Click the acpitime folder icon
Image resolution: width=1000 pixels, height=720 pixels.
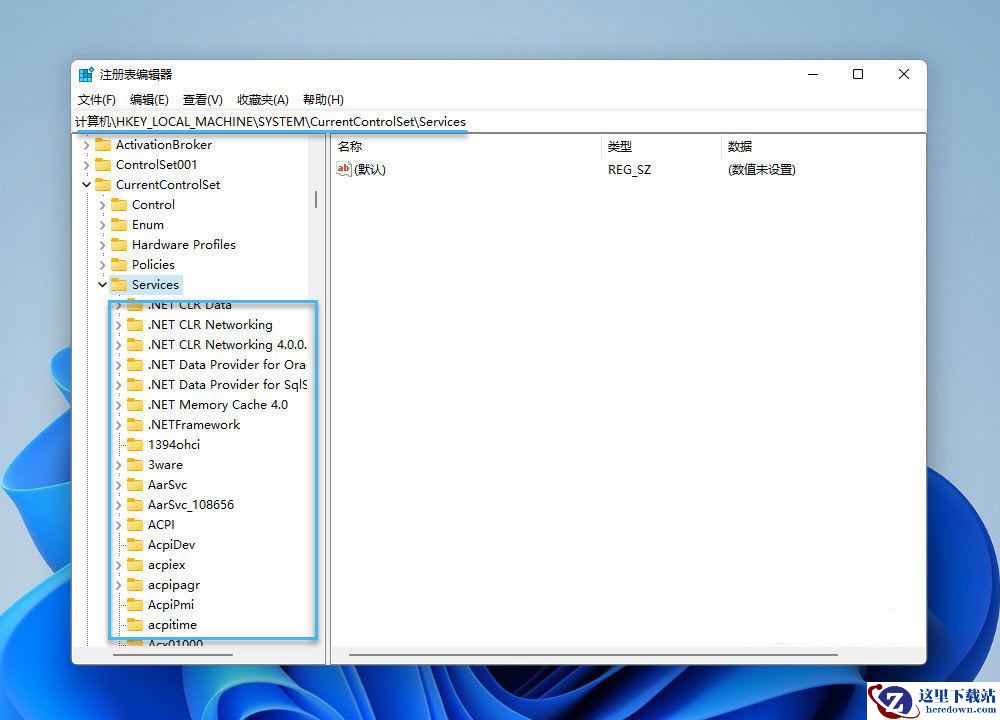click(135, 625)
